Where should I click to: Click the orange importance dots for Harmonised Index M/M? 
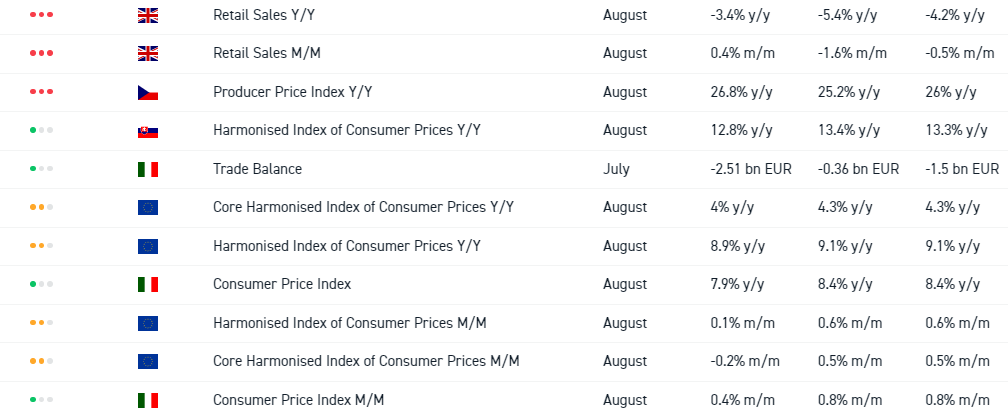42,323
